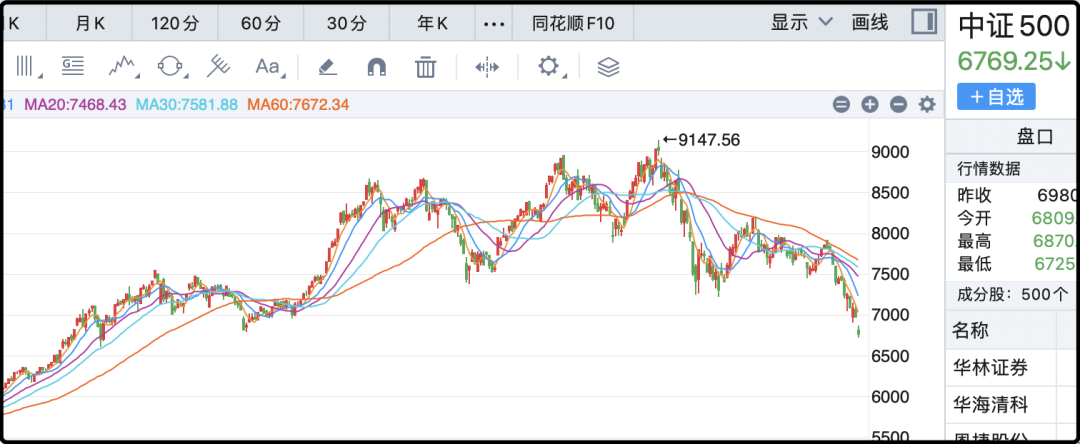This screenshot has height=444, width=1080.
Task: Select the 盘口 tab
Action: click(1035, 136)
